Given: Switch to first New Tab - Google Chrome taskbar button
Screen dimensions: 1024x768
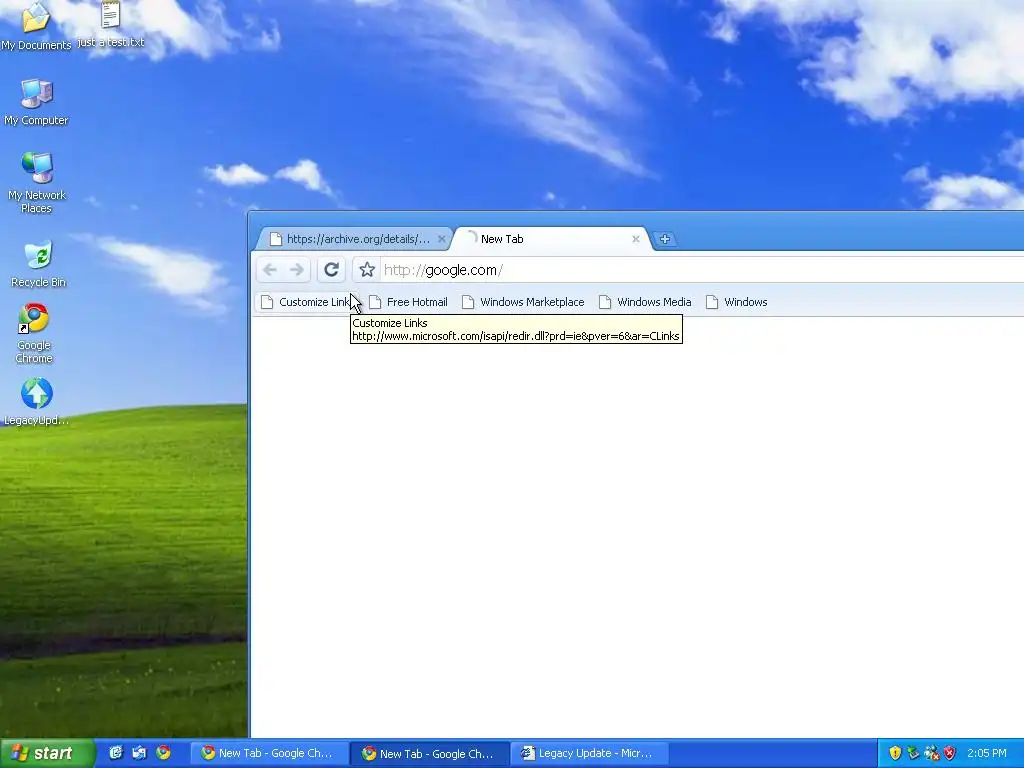Looking at the screenshot, I should tap(268, 754).
